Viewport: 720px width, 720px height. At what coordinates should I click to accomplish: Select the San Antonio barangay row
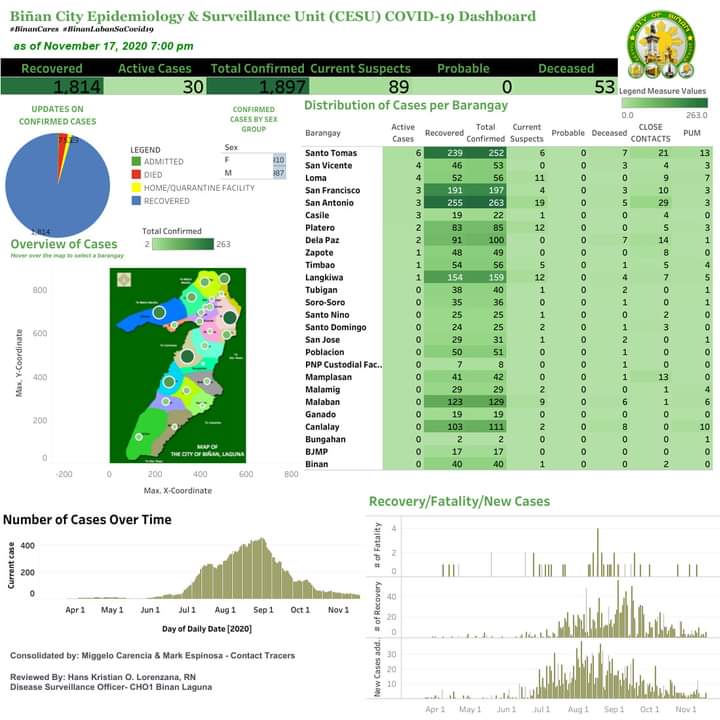coord(507,202)
